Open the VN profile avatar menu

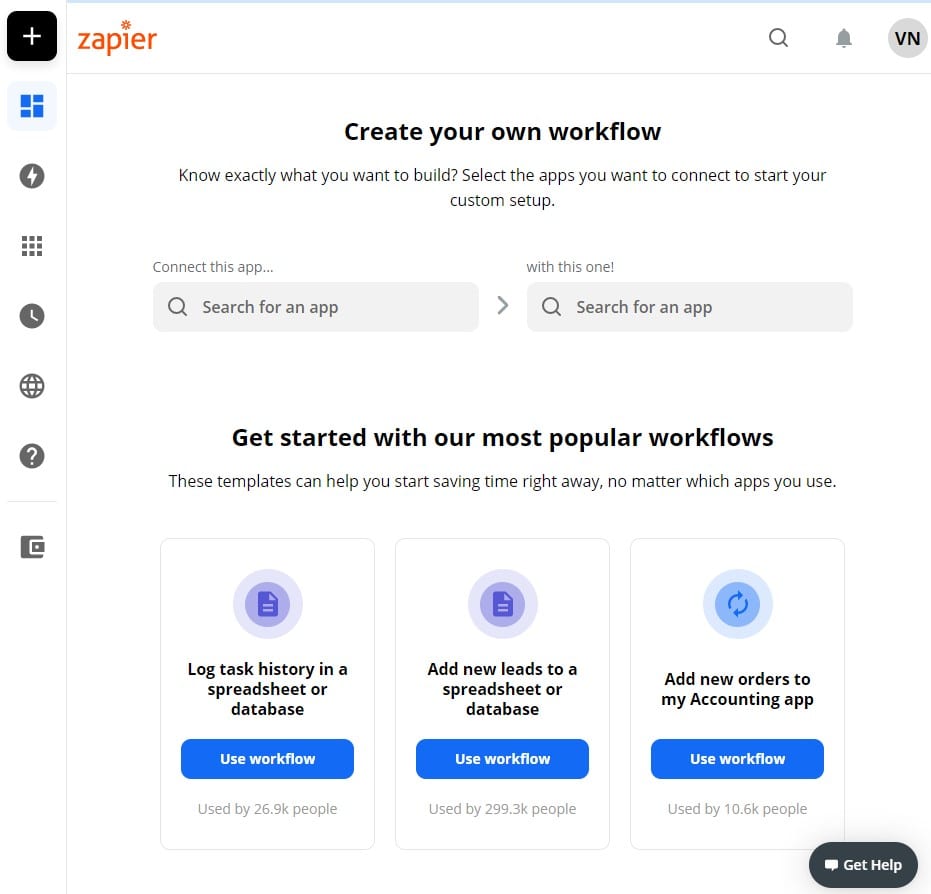(907, 38)
